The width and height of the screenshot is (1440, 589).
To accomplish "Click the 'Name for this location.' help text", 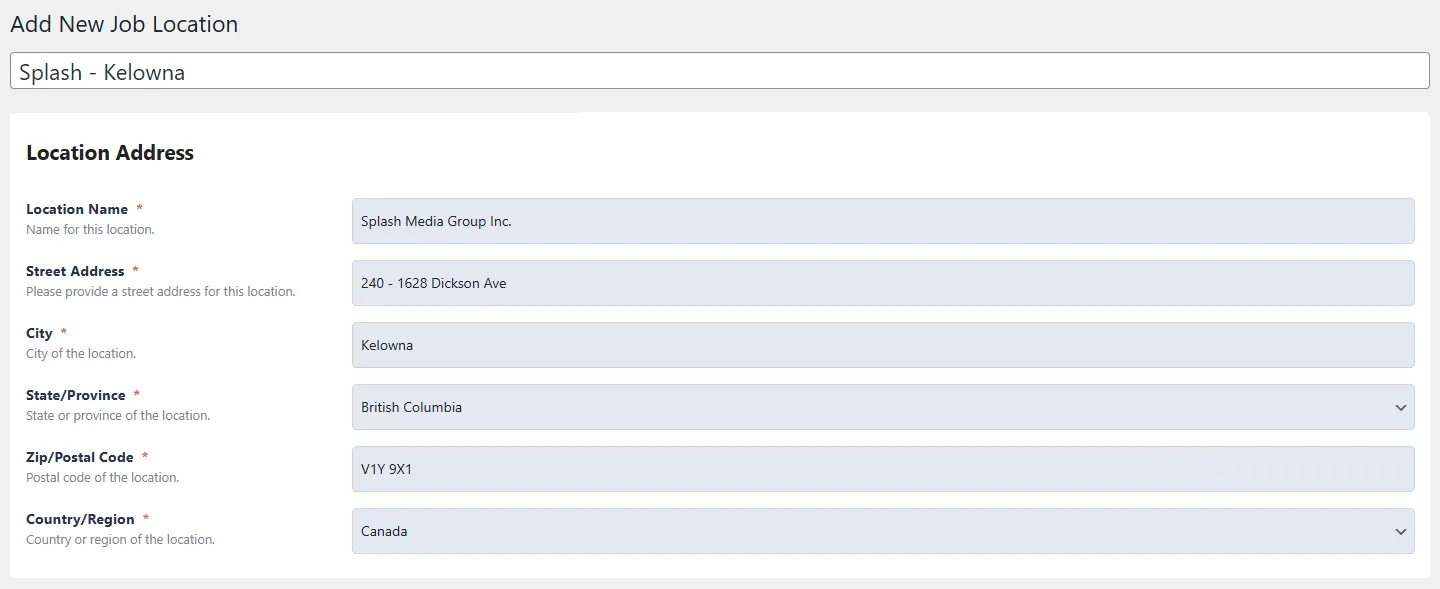I will click(x=90, y=230).
